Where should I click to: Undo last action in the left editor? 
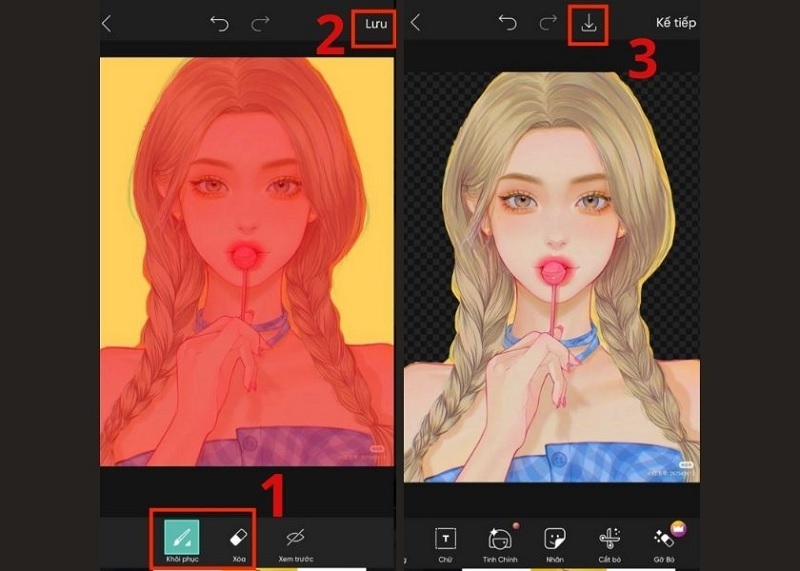[x=219, y=23]
